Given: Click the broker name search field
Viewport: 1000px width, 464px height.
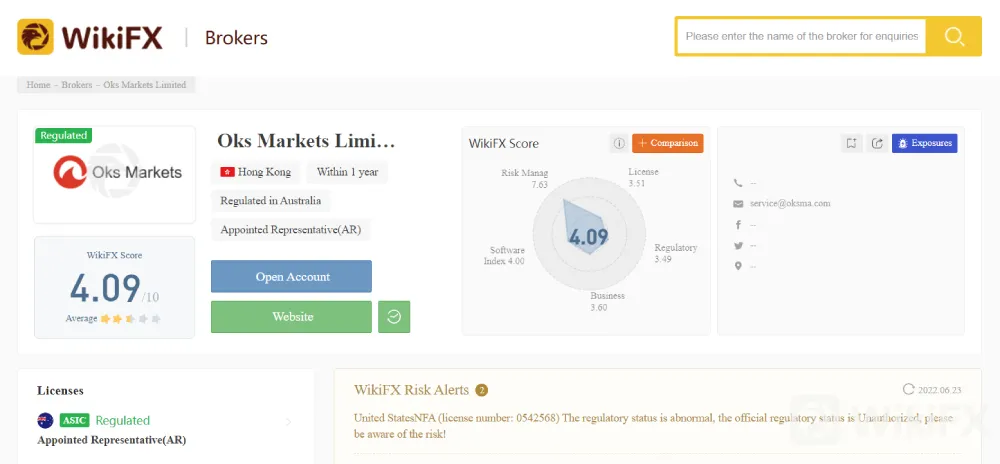Looking at the screenshot, I should point(801,36).
